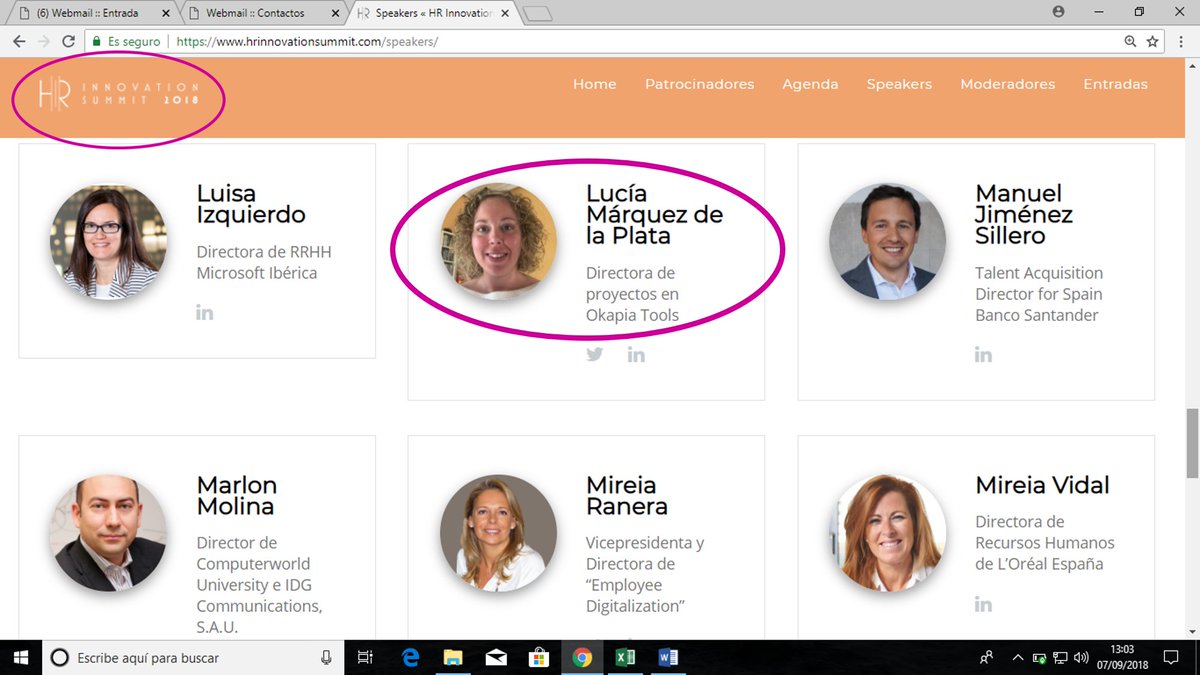The width and height of the screenshot is (1200, 675).
Task: Click Manuel Jiménez Sillero's profile photo
Action: click(887, 242)
